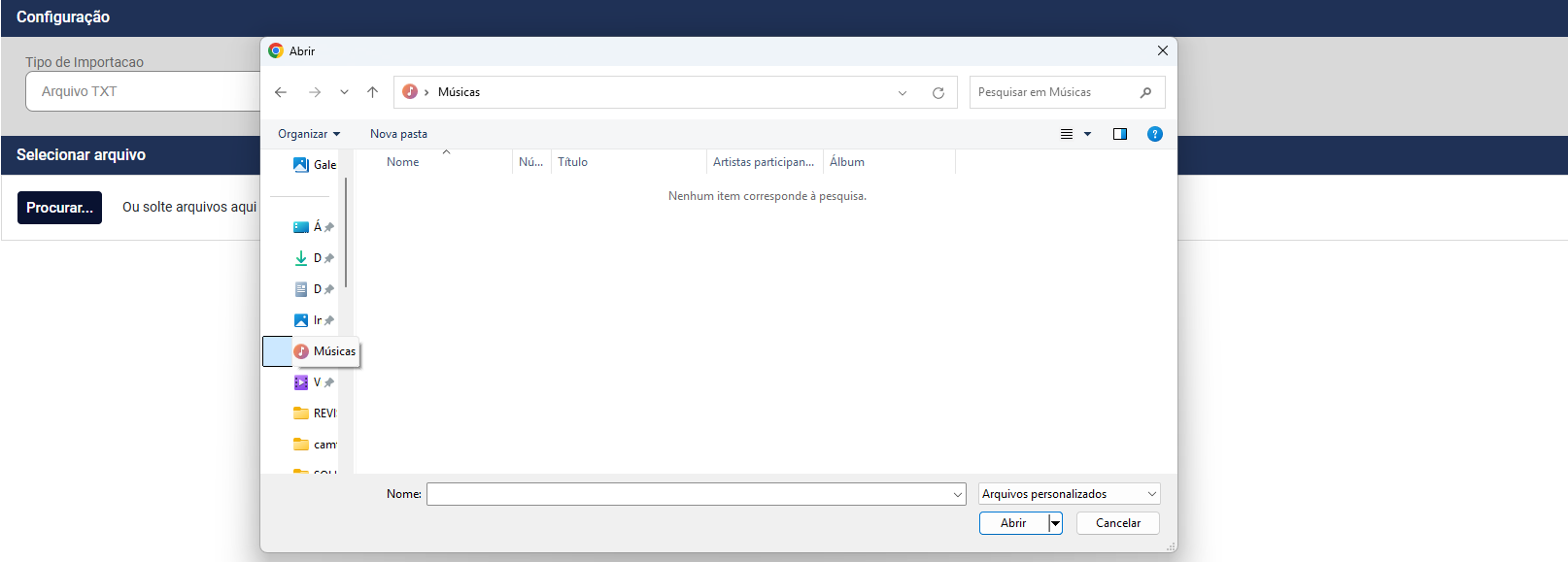Image resolution: width=1568 pixels, height=562 pixels.
Task: Click the Nome file name input field
Action: point(690,494)
